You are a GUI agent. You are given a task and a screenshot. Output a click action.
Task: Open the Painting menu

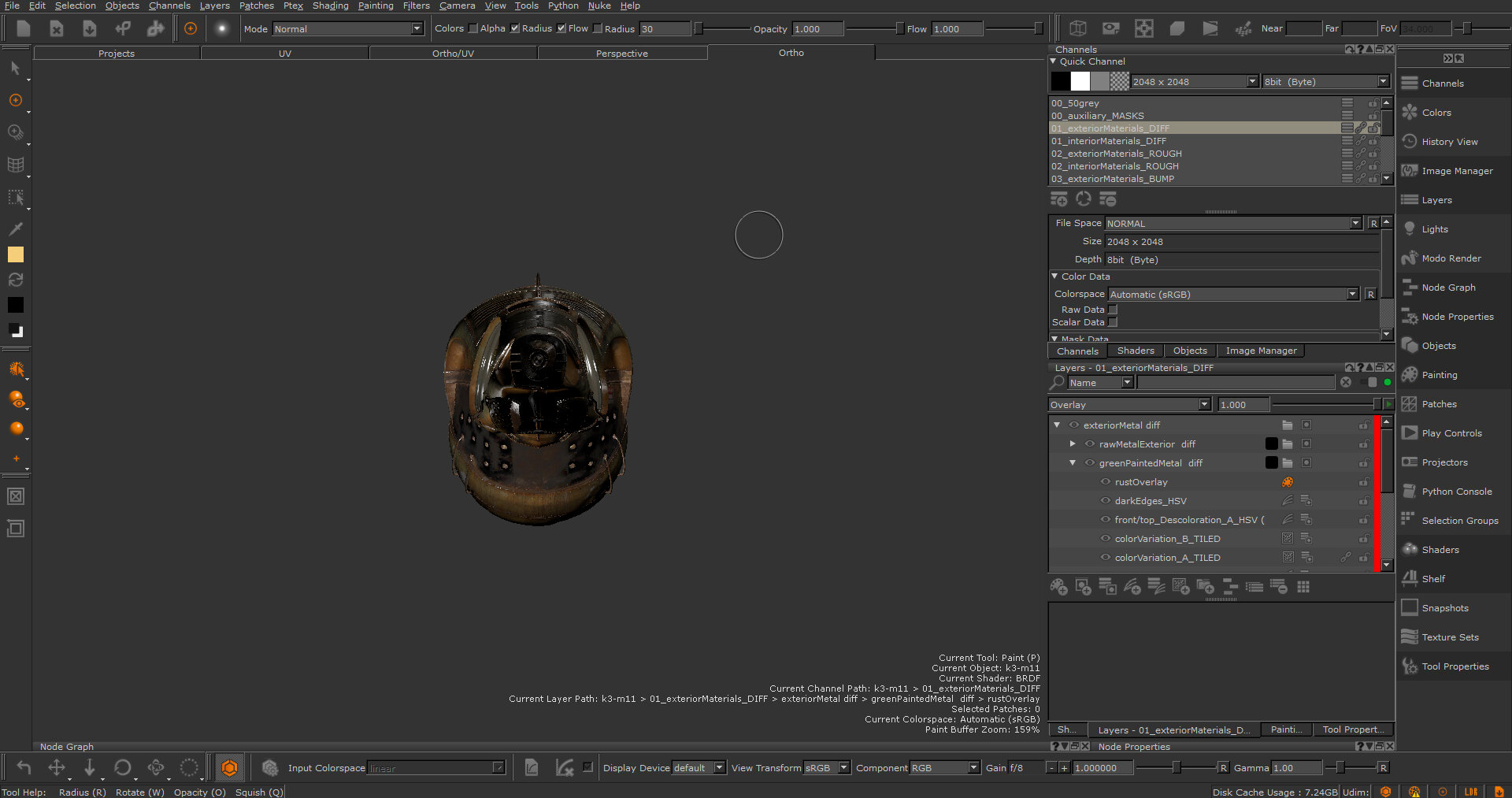point(376,6)
